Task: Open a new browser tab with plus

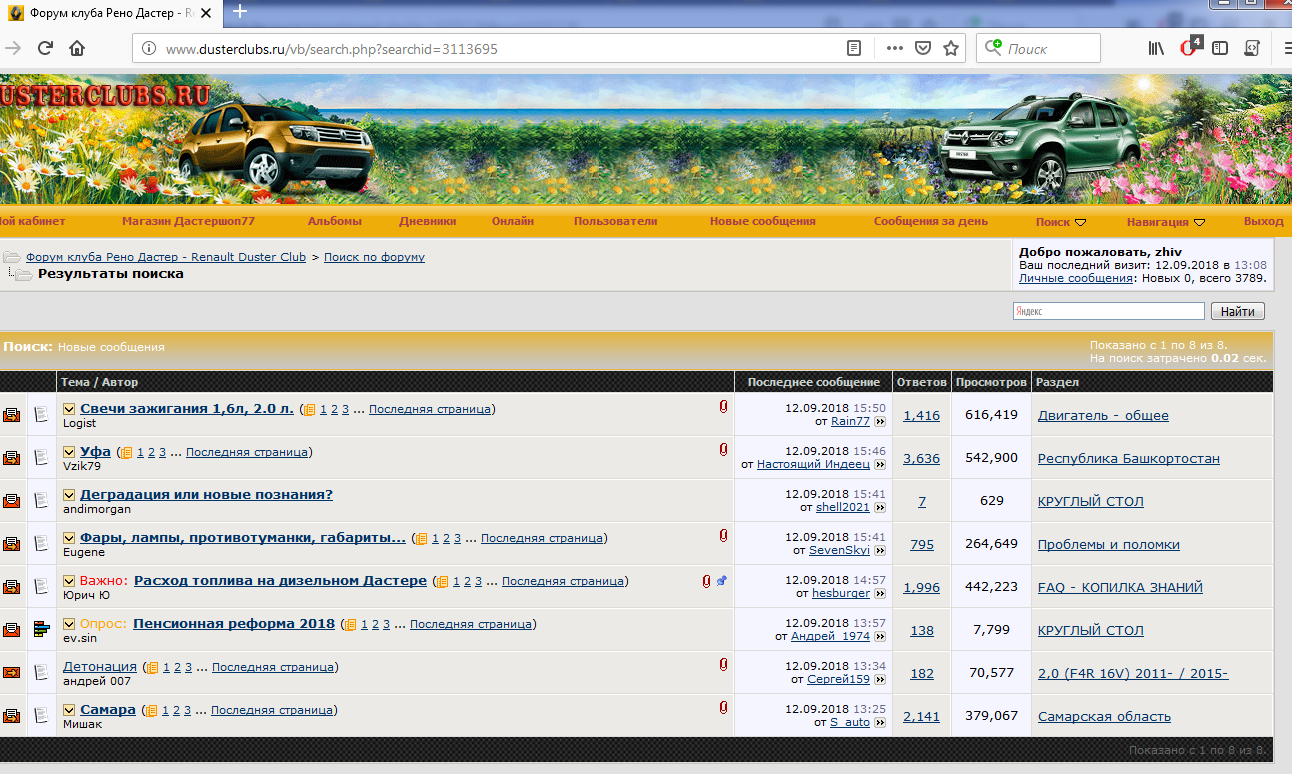Action: [x=240, y=12]
